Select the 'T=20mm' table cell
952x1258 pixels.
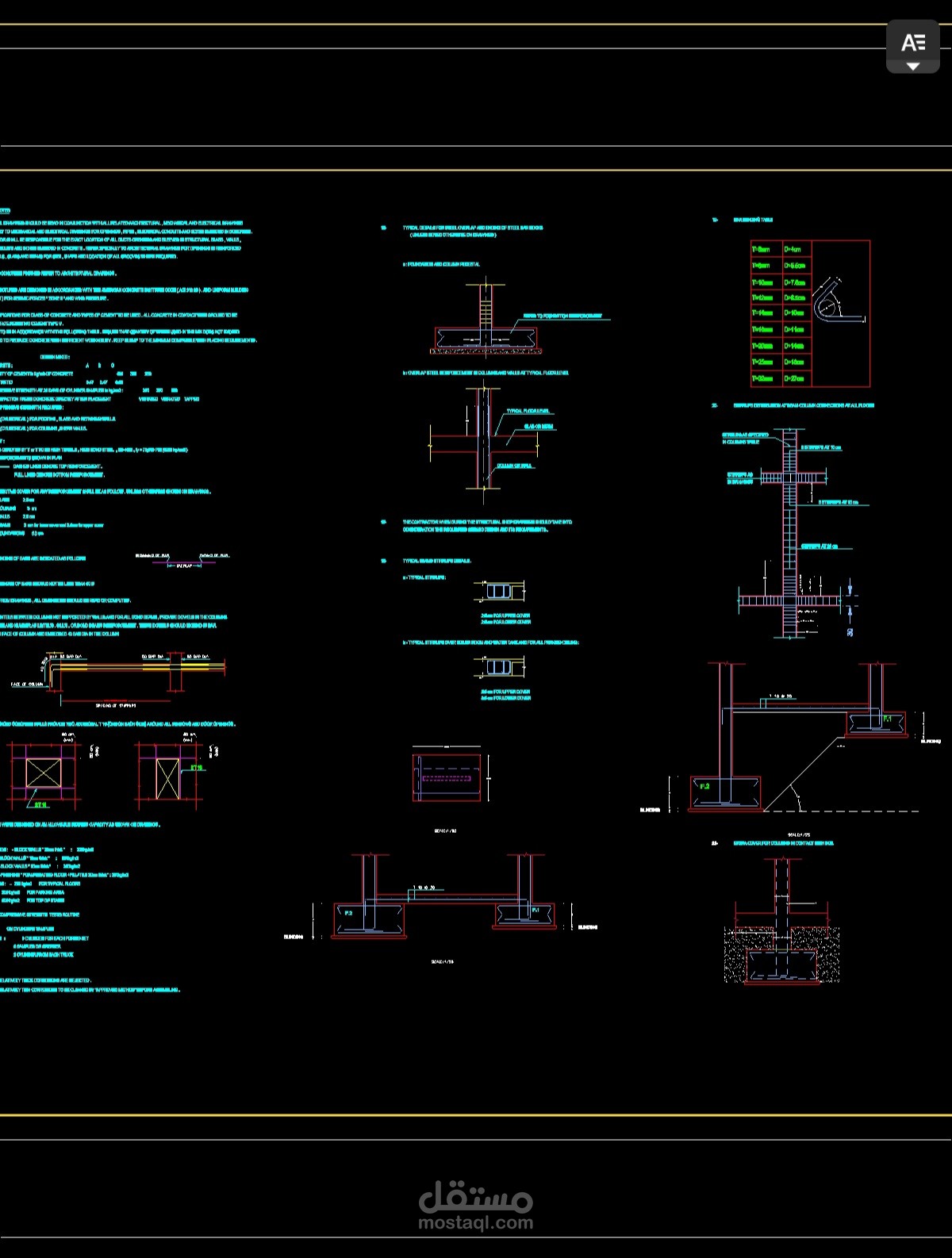pyautogui.click(x=766, y=346)
